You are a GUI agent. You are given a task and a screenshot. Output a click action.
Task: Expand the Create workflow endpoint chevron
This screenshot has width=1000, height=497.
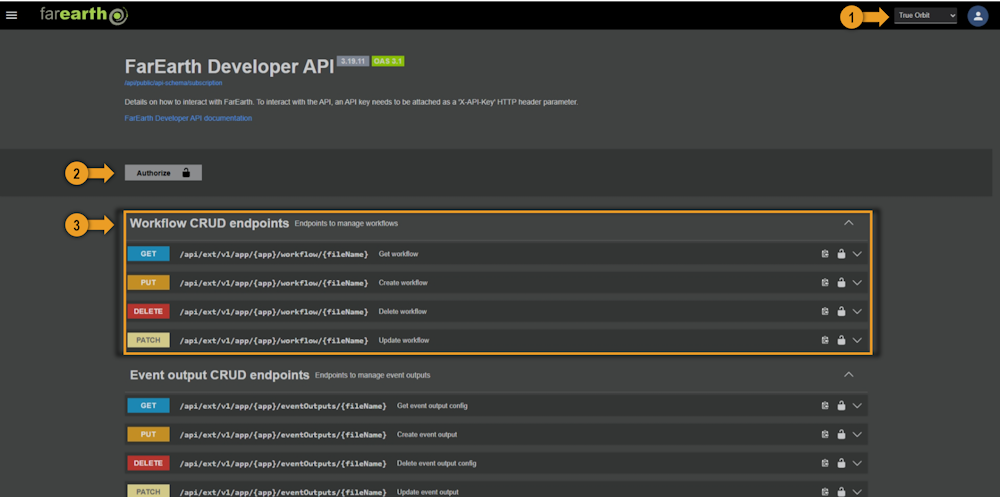click(x=857, y=283)
